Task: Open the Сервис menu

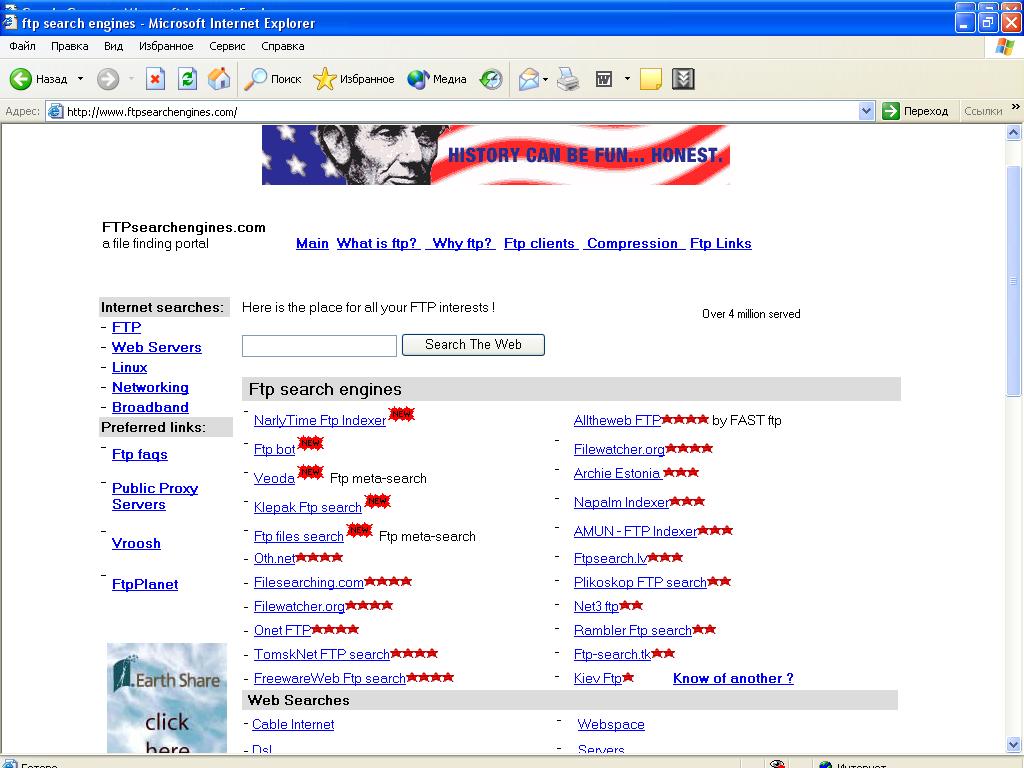Action: (227, 46)
